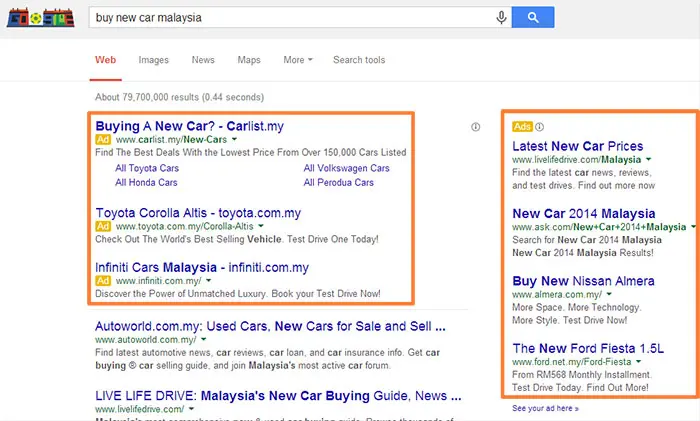Click the info icon above the left ads block
Screen dimensions: 700x421
475,127
